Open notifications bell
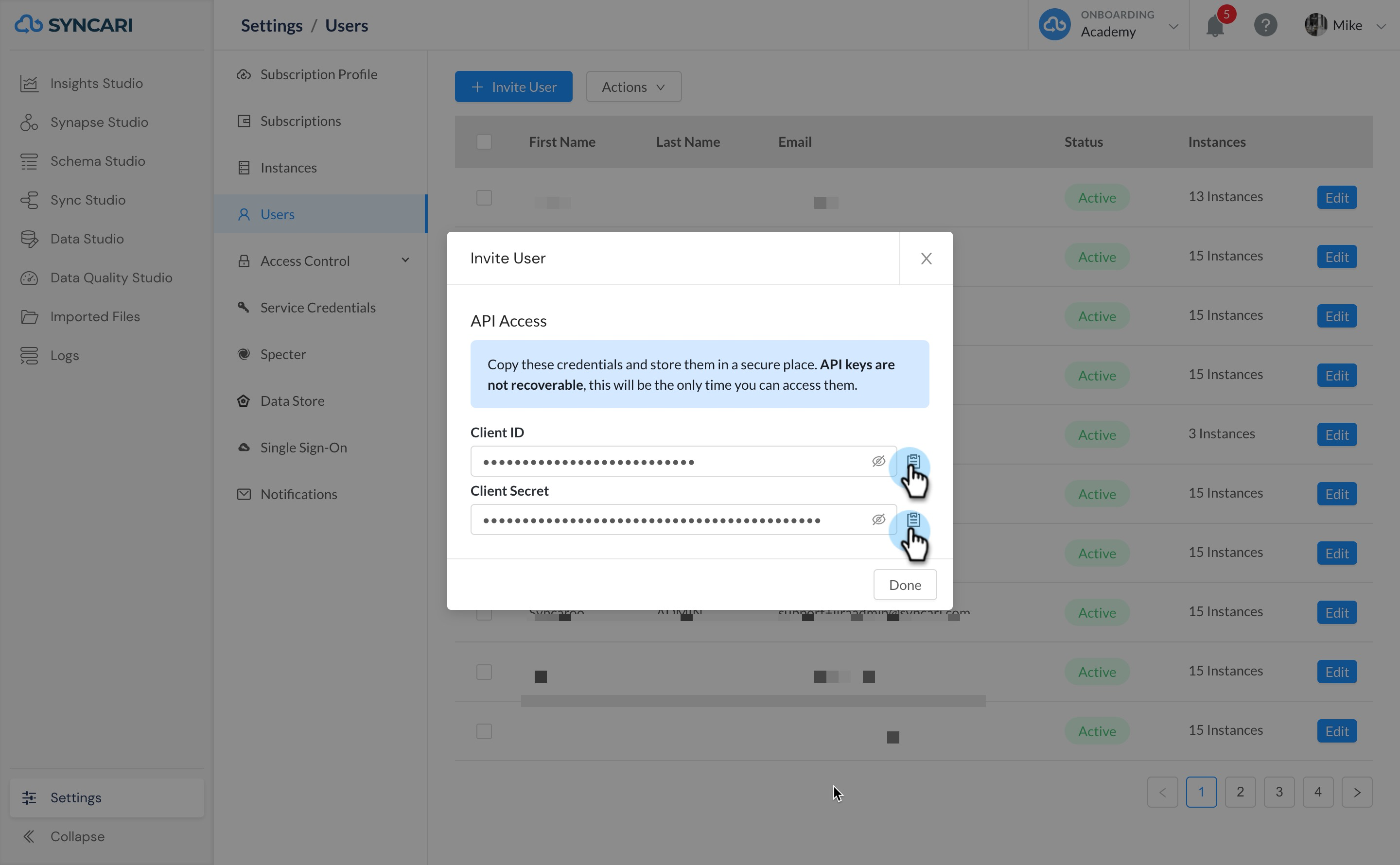Viewport: 1400px width, 865px height. coord(1215,26)
